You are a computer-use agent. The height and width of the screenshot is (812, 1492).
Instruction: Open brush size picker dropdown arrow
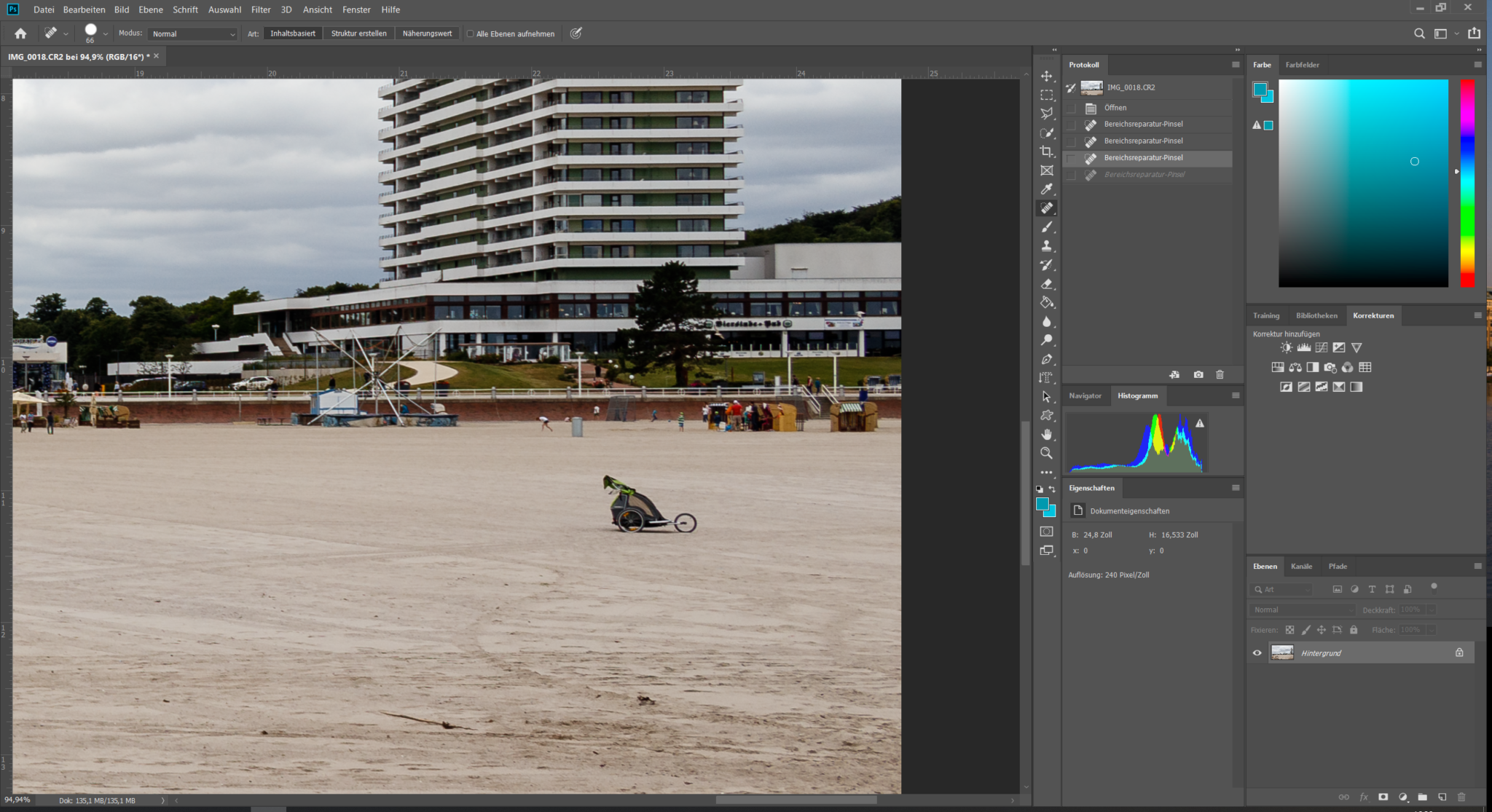[x=106, y=33]
